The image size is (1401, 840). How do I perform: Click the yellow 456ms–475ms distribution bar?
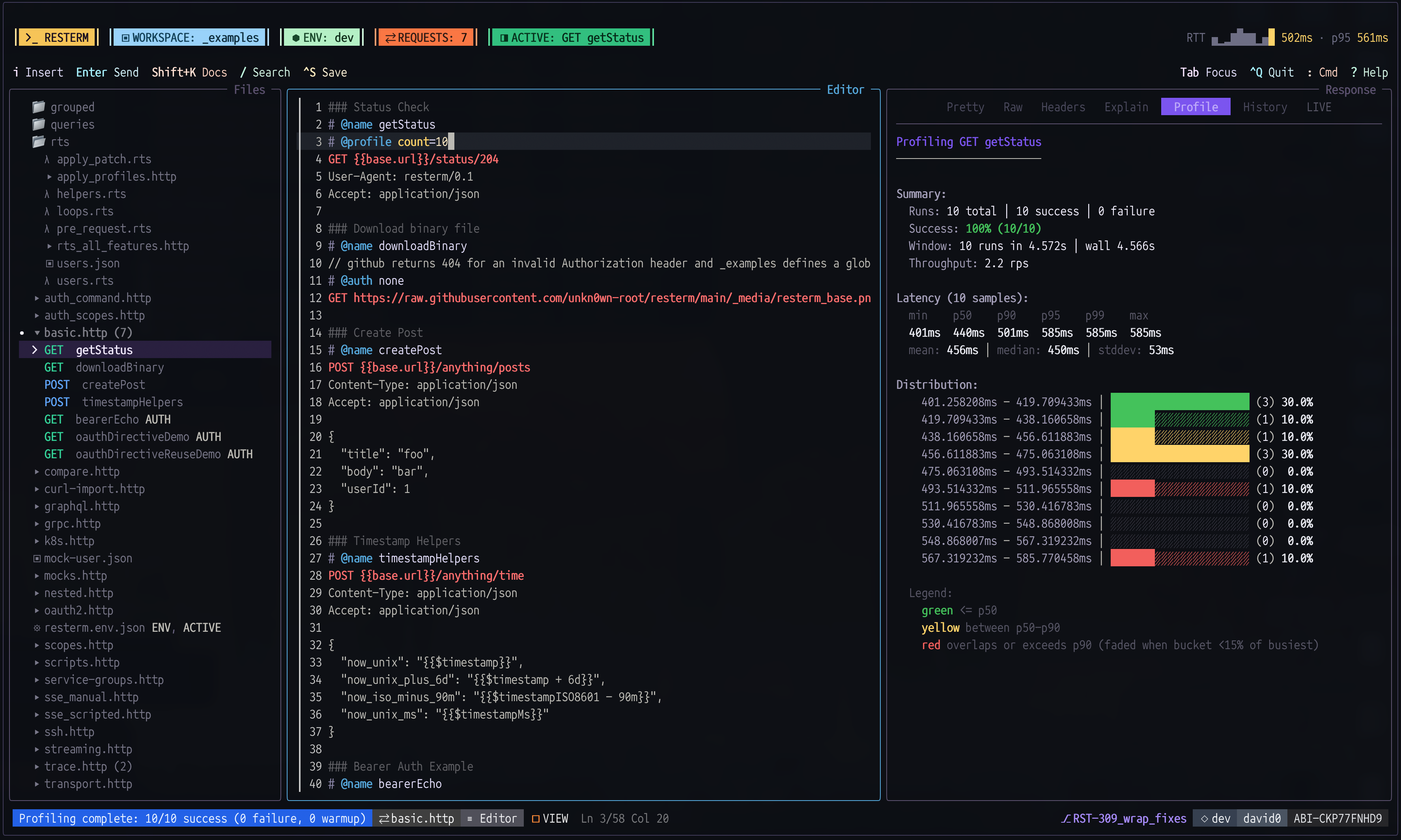pyautogui.click(x=1180, y=454)
